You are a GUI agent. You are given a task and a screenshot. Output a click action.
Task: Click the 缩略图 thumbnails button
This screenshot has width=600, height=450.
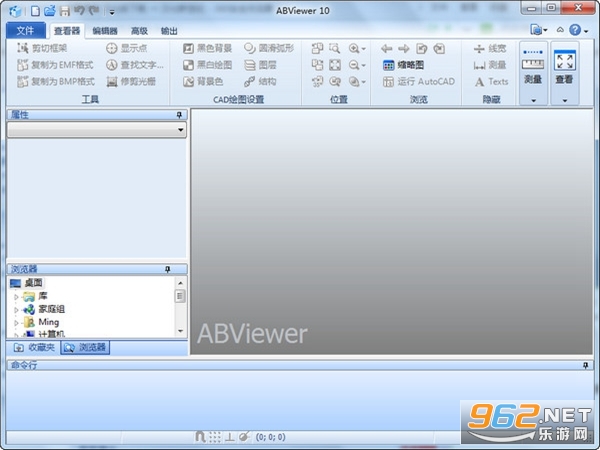(x=403, y=65)
